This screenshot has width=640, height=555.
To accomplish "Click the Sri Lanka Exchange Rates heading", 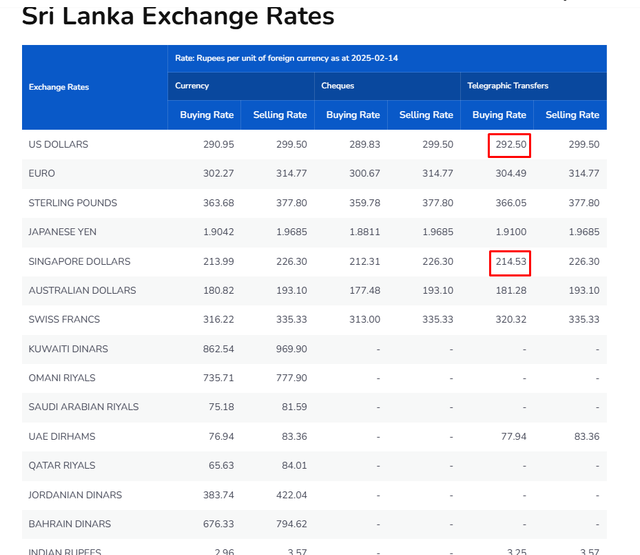I will coord(178,16).
